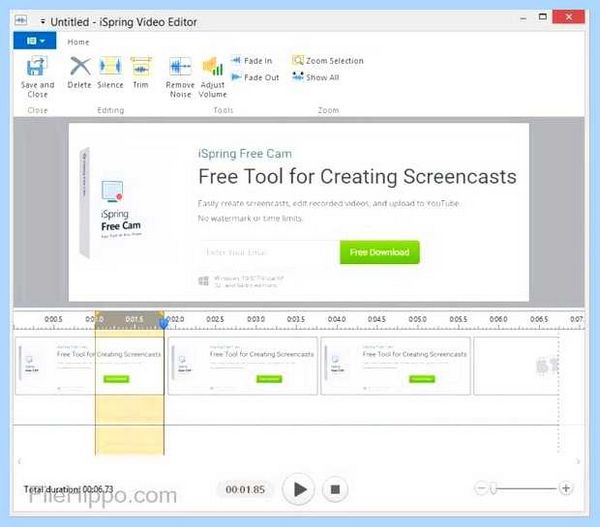Screen dimensions: 600x527
Task: Play the video preview
Action: click(298, 489)
